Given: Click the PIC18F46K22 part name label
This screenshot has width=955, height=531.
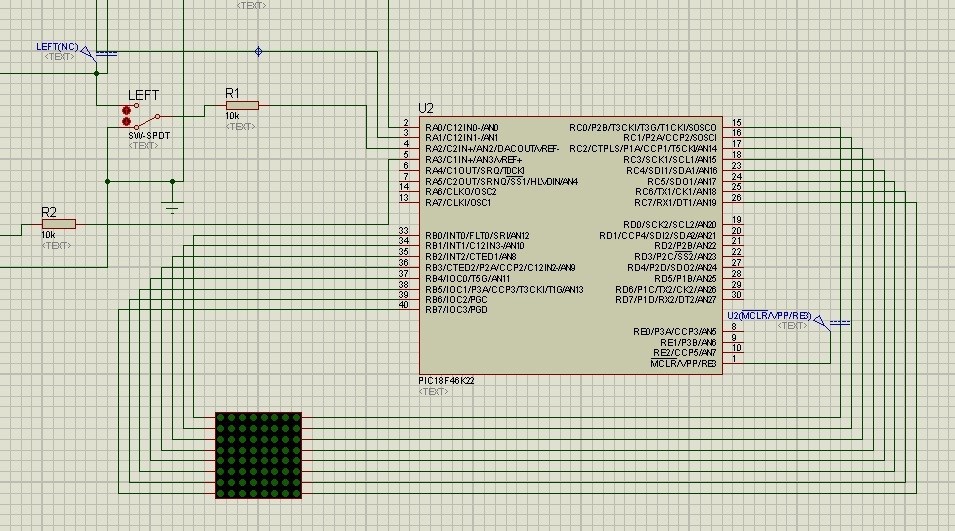Looking at the screenshot, I should [446, 381].
